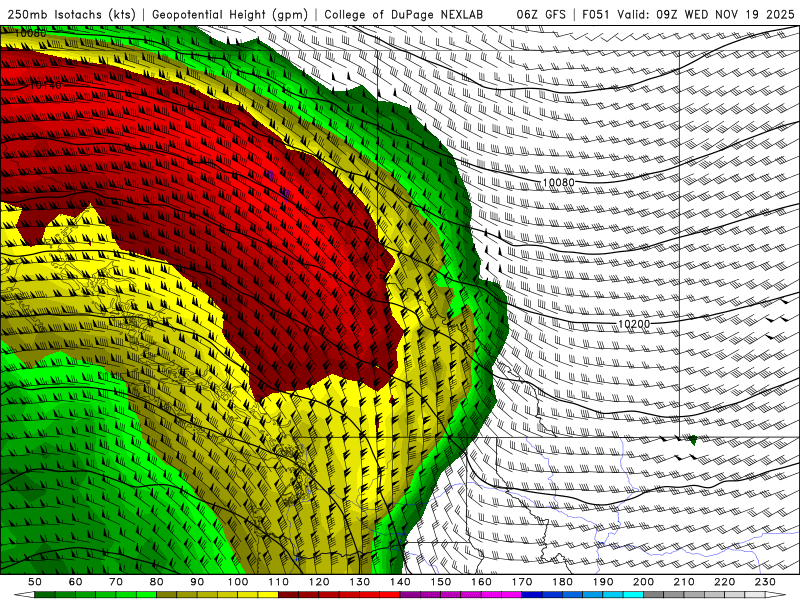Click the isolated small green isotach spot
This screenshot has height=600, width=800.
pyautogui.click(x=692, y=439)
